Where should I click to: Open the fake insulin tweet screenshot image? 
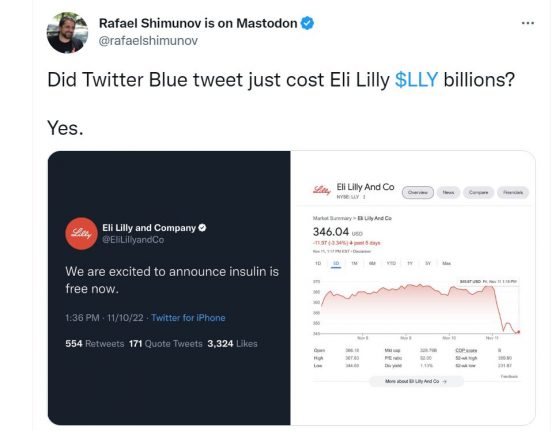(169, 288)
